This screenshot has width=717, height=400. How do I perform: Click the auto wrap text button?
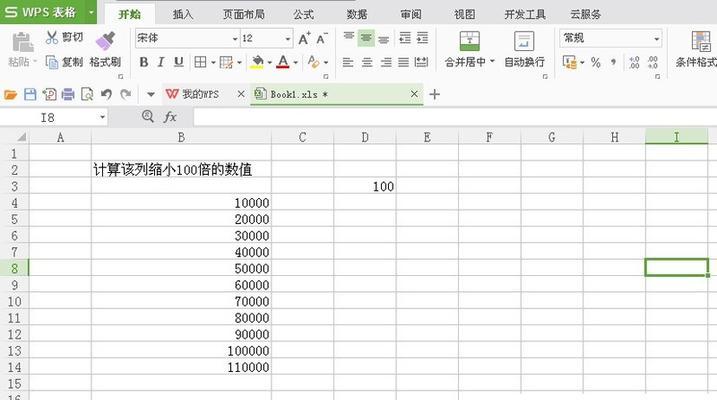pyautogui.click(x=524, y=50)
